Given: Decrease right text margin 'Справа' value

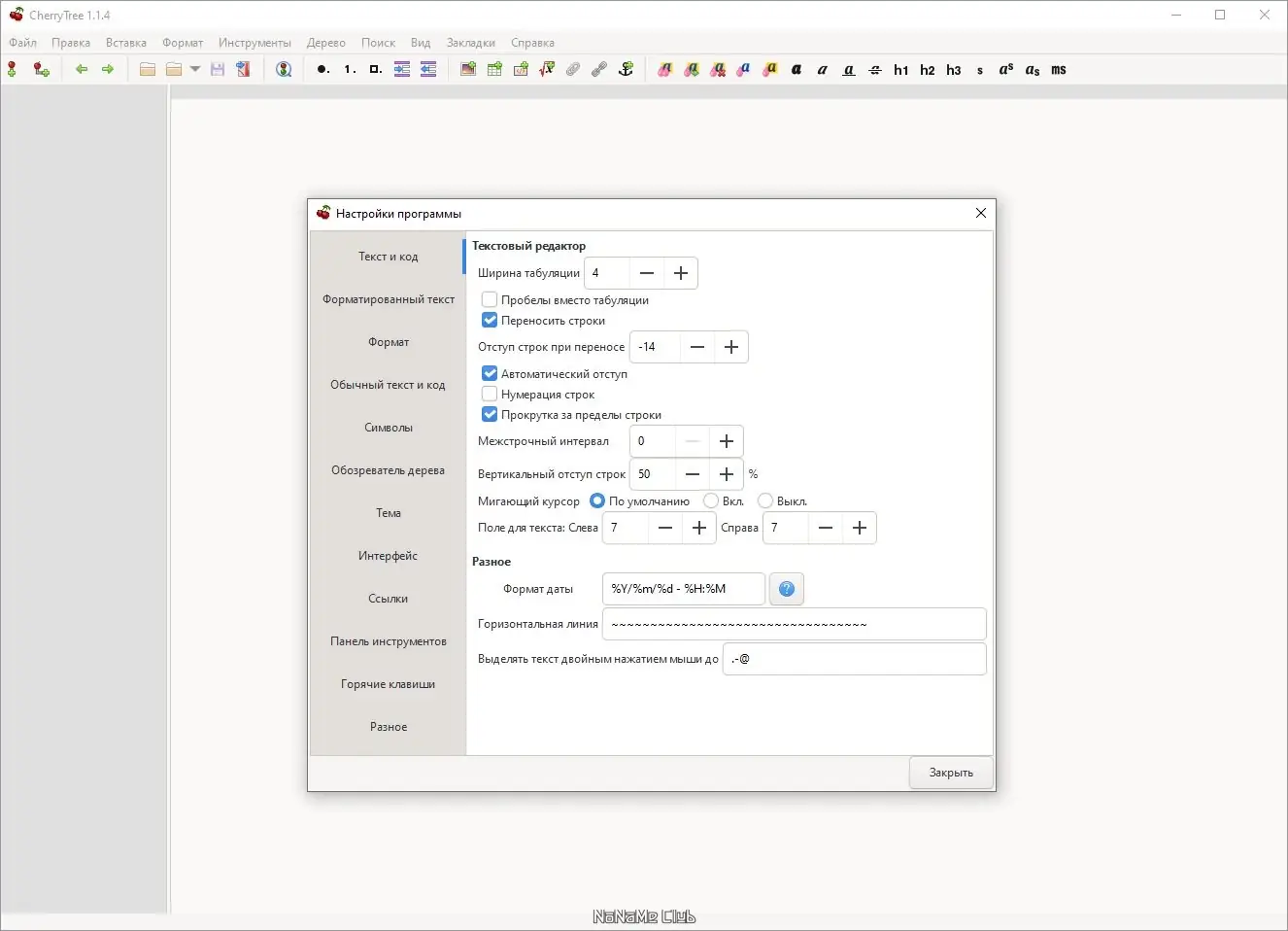Looking at the screenshot, I should [826, 528].
